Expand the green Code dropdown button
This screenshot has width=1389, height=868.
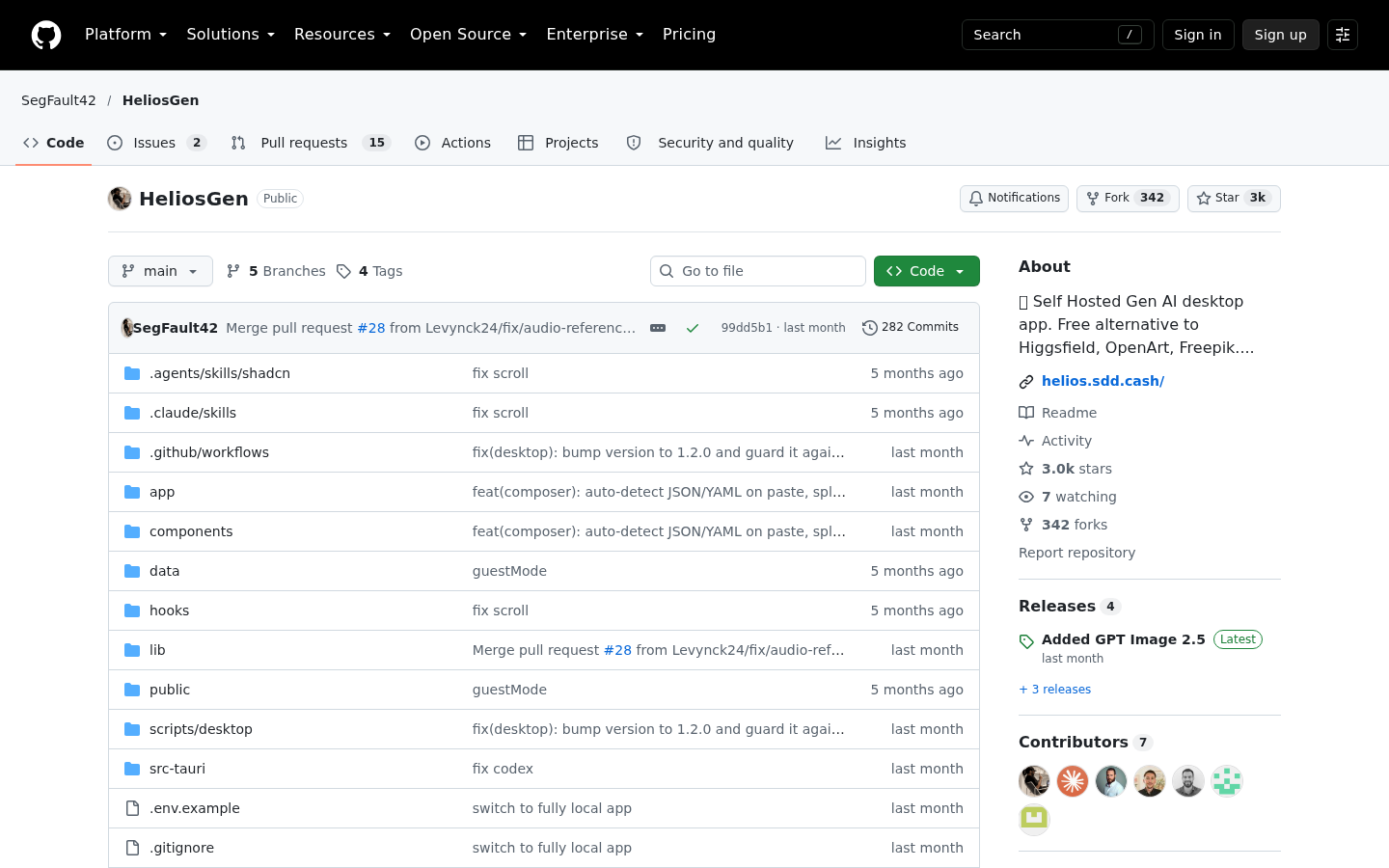[927, 271]
